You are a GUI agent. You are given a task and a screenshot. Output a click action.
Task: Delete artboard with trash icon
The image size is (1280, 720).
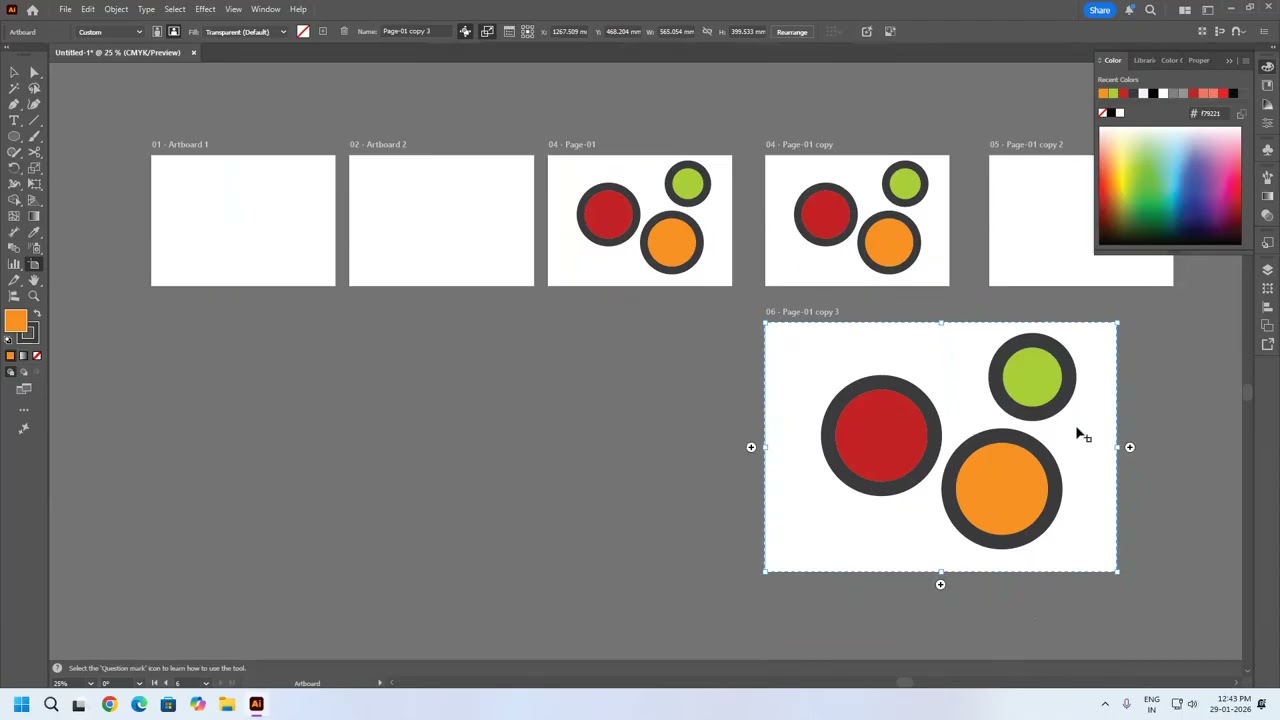point(344,31)
